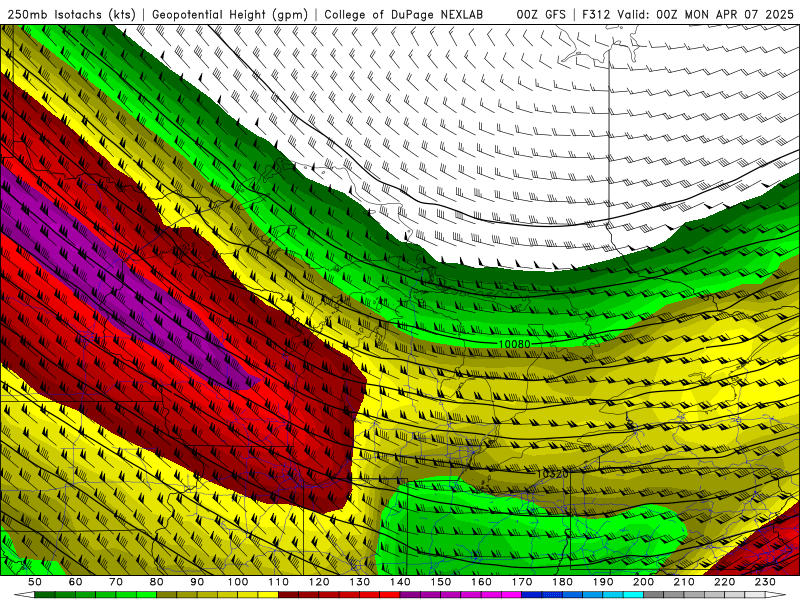Image resolution: width=800 pixels, height=600 pixels.
Task: Pick the first gray colorbar swatch
Action: 653,593
